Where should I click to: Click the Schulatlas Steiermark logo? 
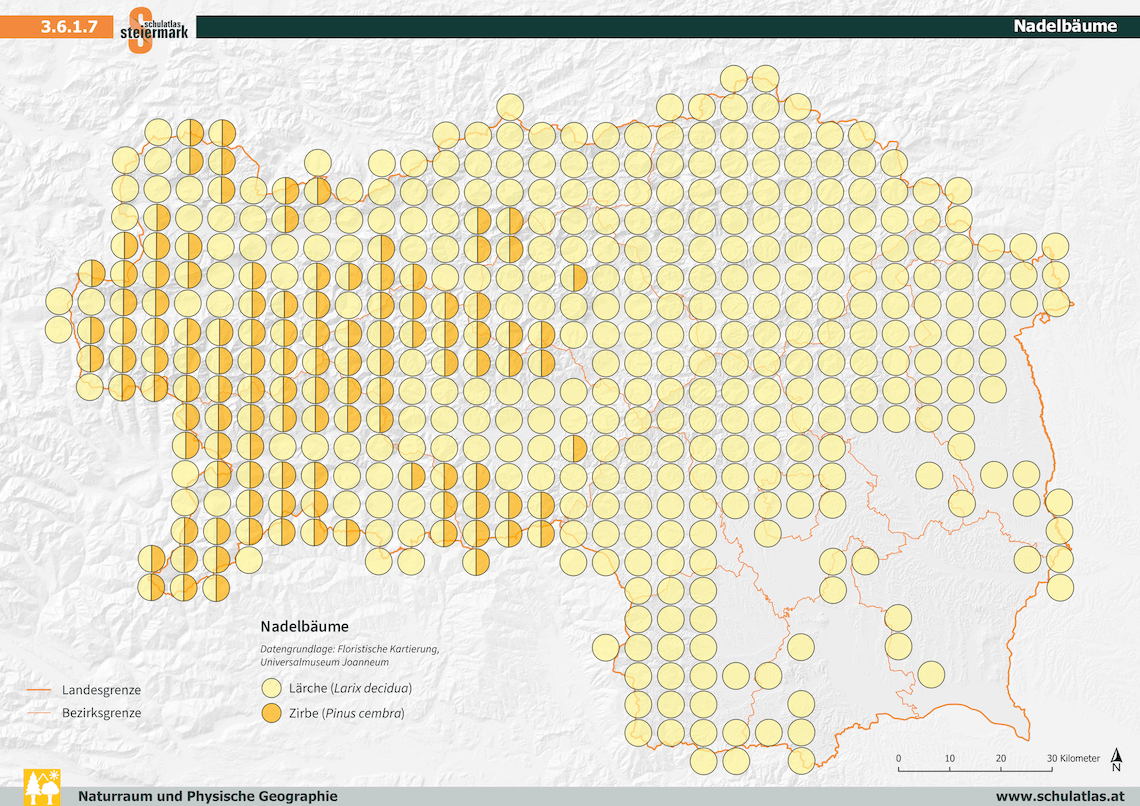pos(154,29)
